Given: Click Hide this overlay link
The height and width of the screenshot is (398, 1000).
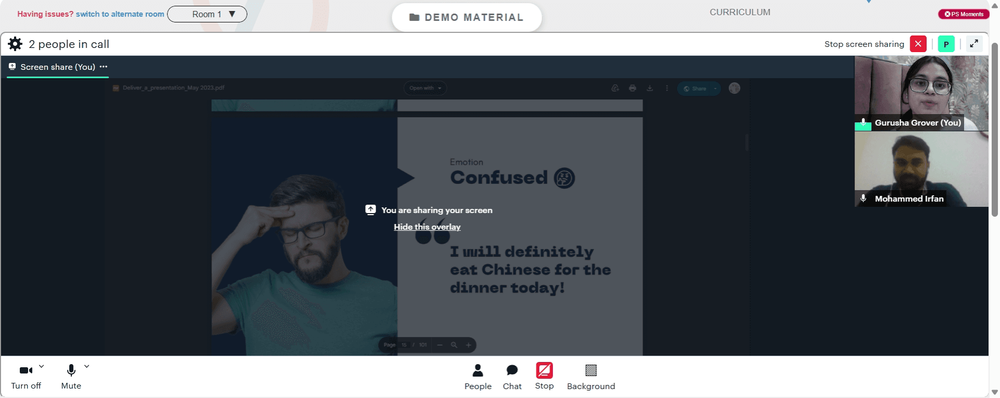Looking at the screenshot, I should (427, 227).
